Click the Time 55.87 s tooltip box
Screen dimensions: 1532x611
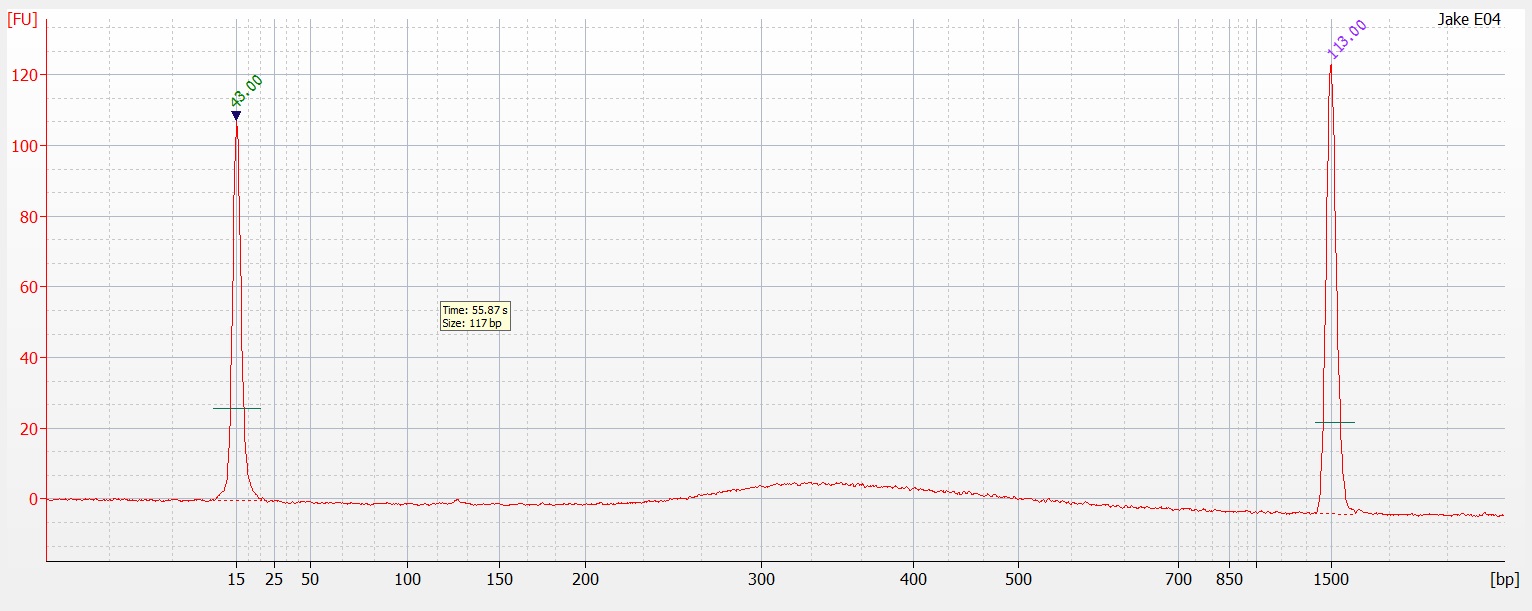pyautogui.click(x=476, y=317)
